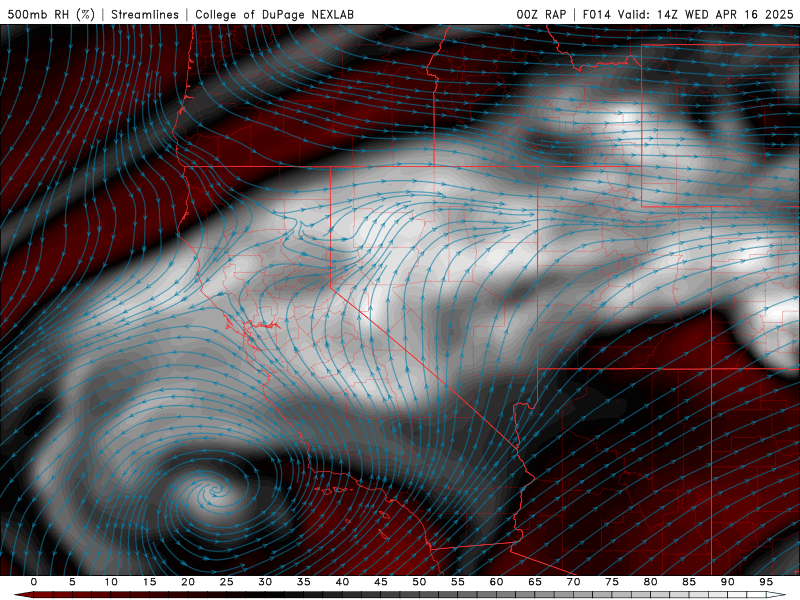Click the colorbar label "0"
The width and height of the screenshot is (800, 600).
[x=34, y=582]
